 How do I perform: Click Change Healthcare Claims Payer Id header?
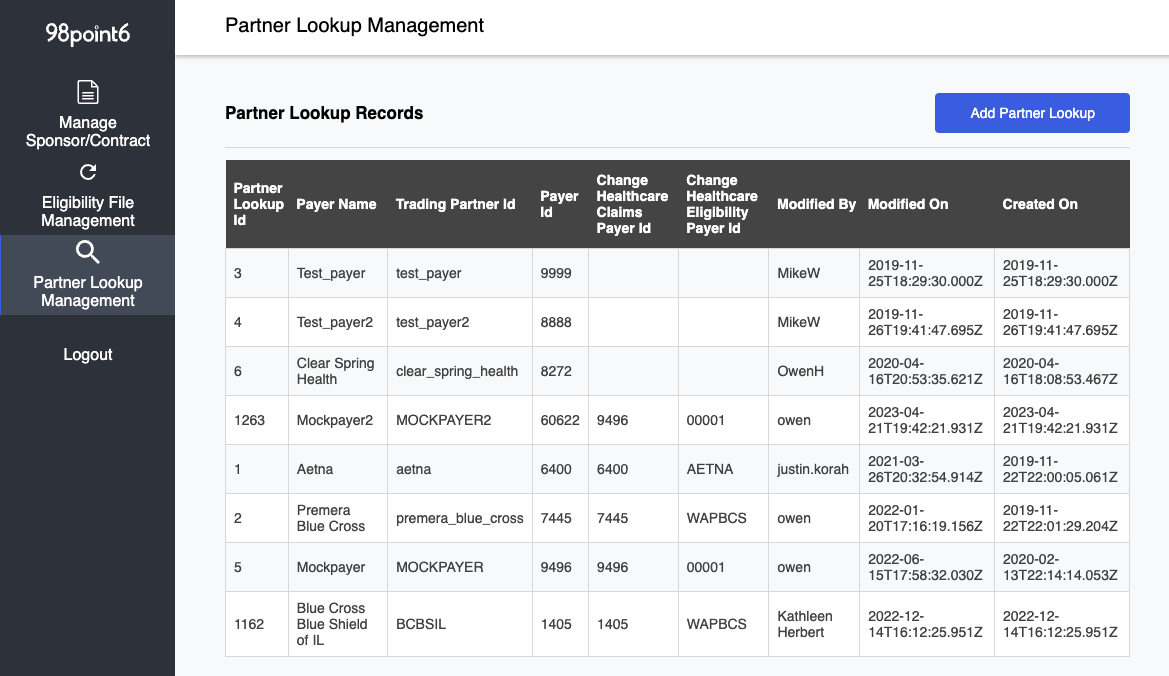tap(632, 204)
